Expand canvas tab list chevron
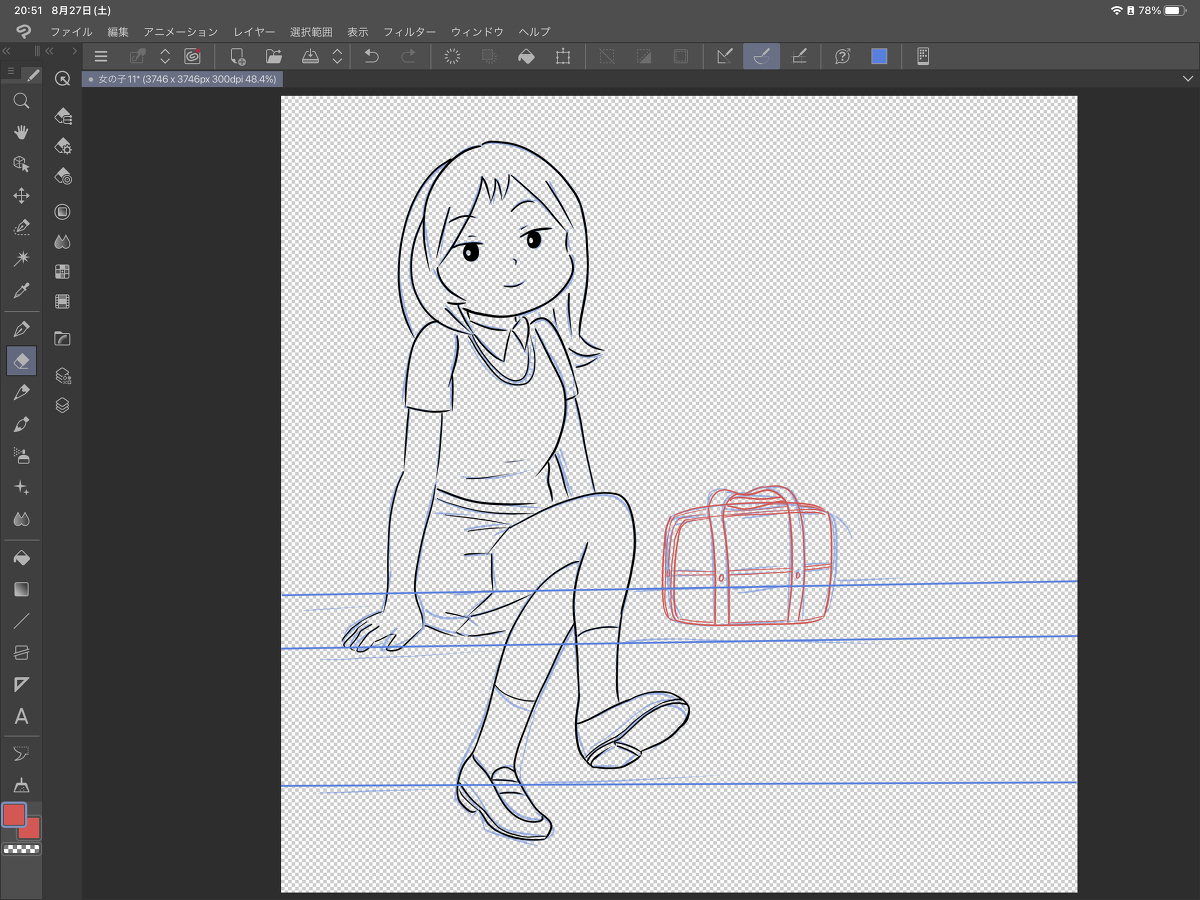 (x=1187, y=78)
